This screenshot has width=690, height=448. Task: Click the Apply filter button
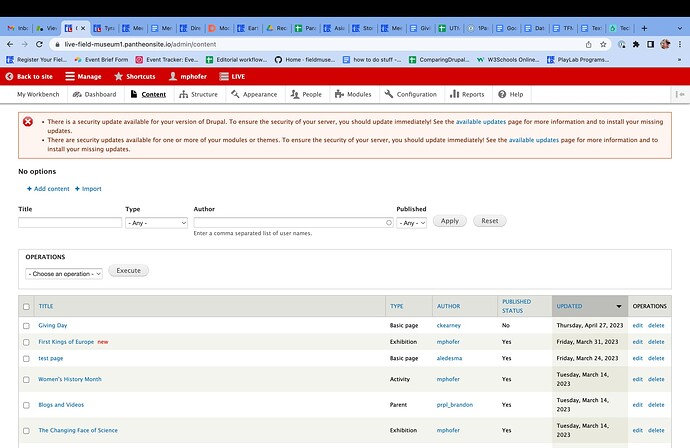[450, 221]
